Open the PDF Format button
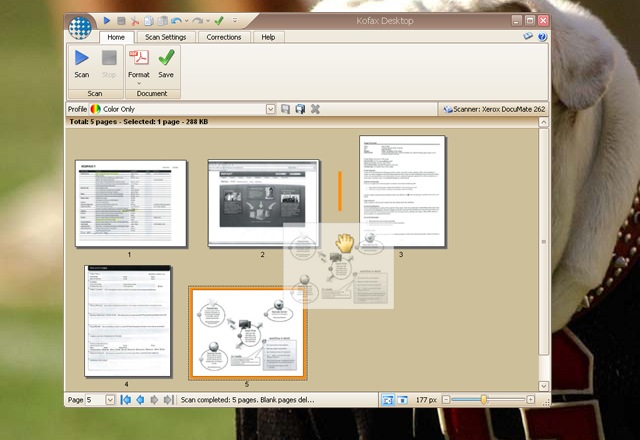 139,63
